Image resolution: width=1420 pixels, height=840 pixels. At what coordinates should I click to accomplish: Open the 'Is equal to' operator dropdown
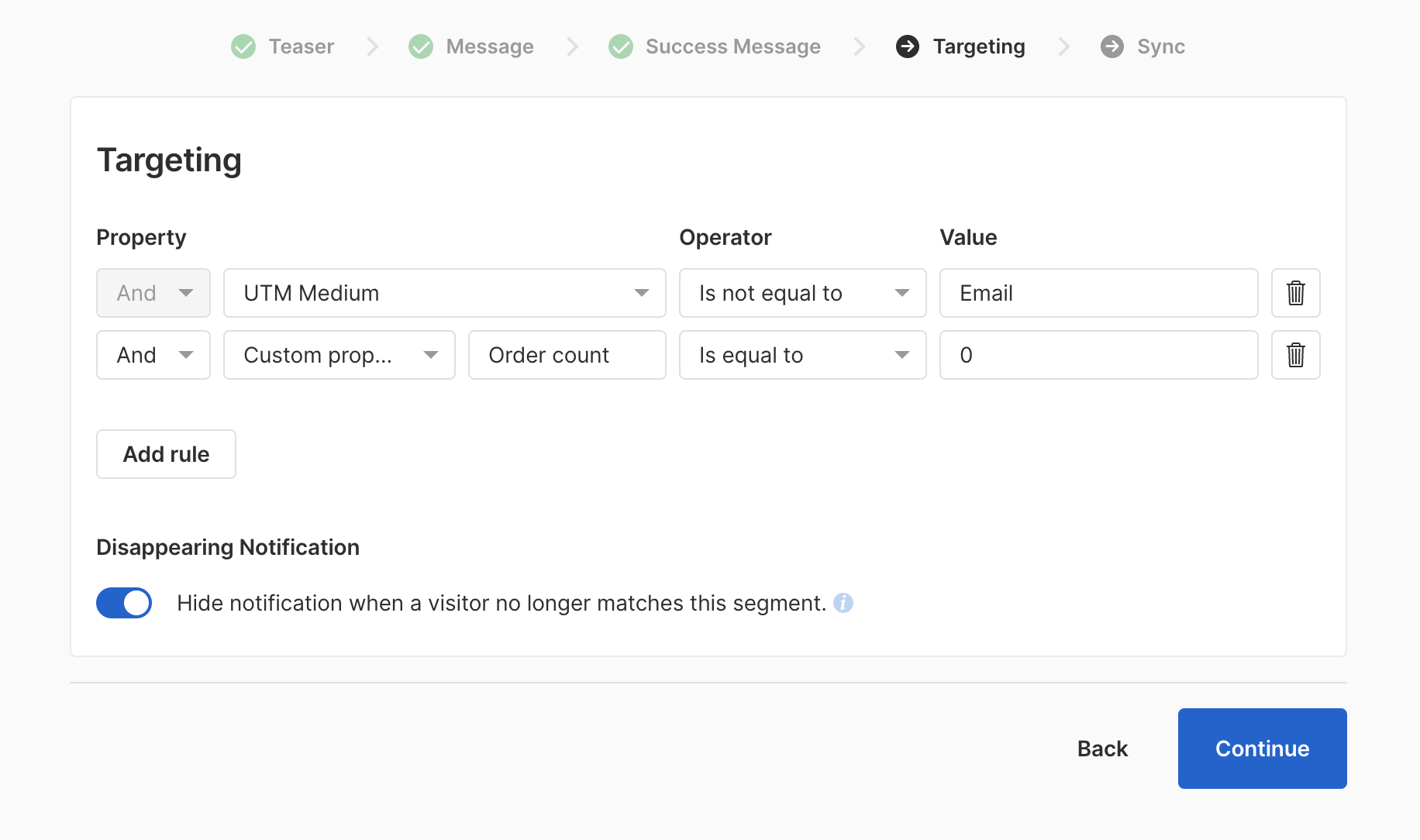coord(802,355)
